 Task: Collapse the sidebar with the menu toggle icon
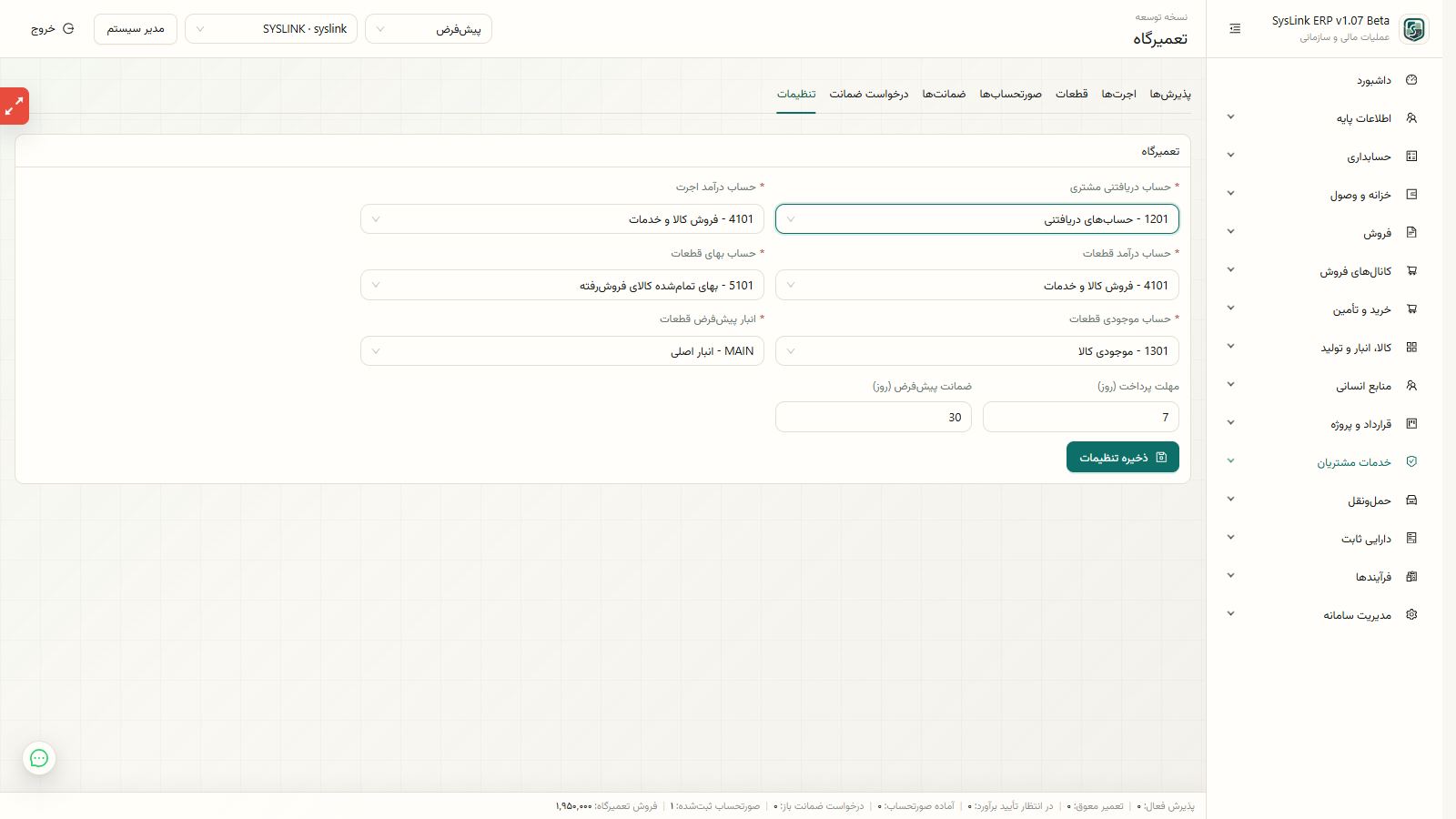1235,29
